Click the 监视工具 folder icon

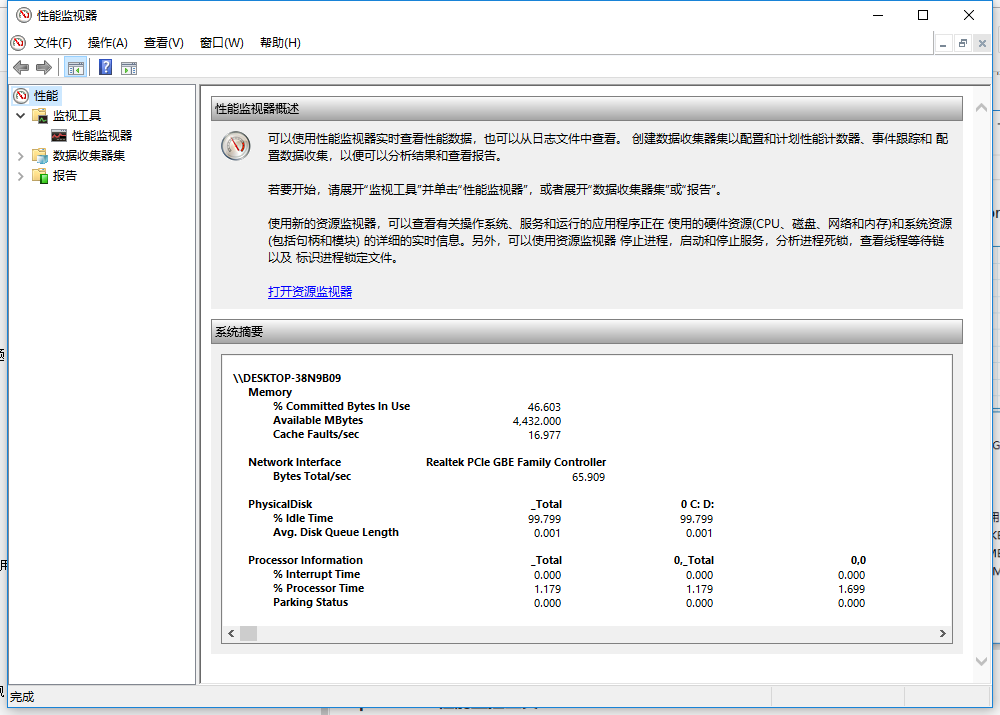41,115
